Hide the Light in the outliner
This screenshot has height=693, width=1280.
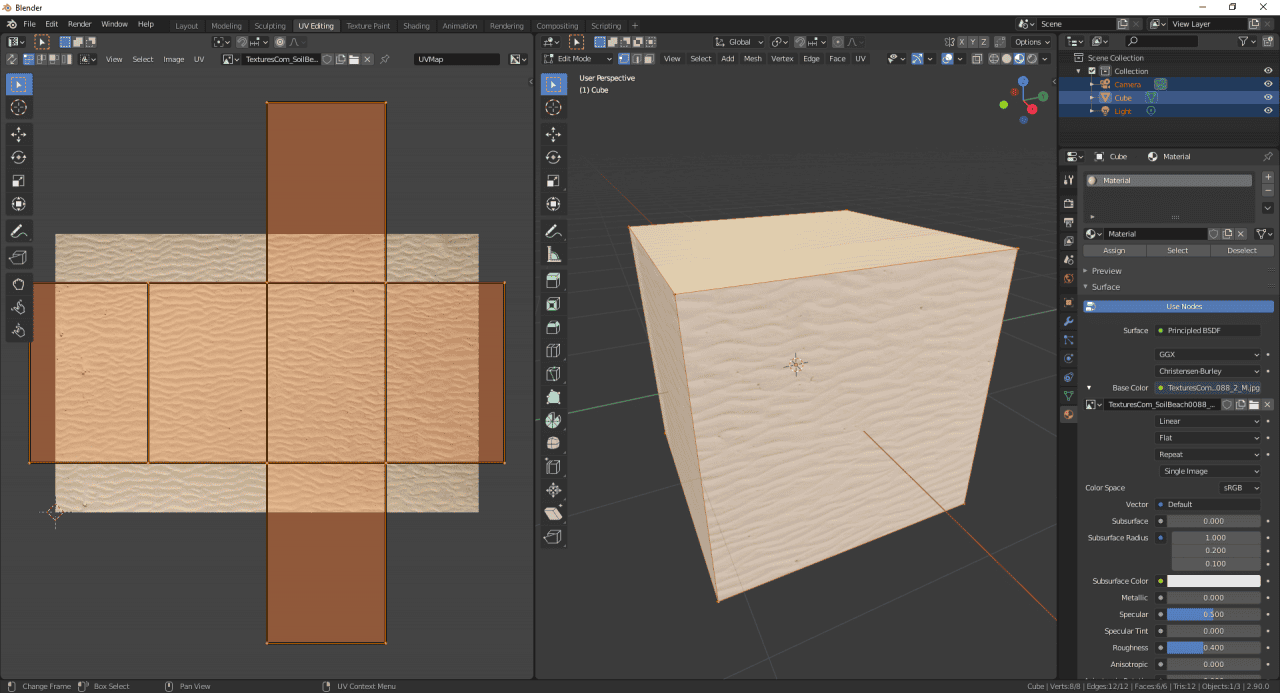click(x=1268, y=110)
